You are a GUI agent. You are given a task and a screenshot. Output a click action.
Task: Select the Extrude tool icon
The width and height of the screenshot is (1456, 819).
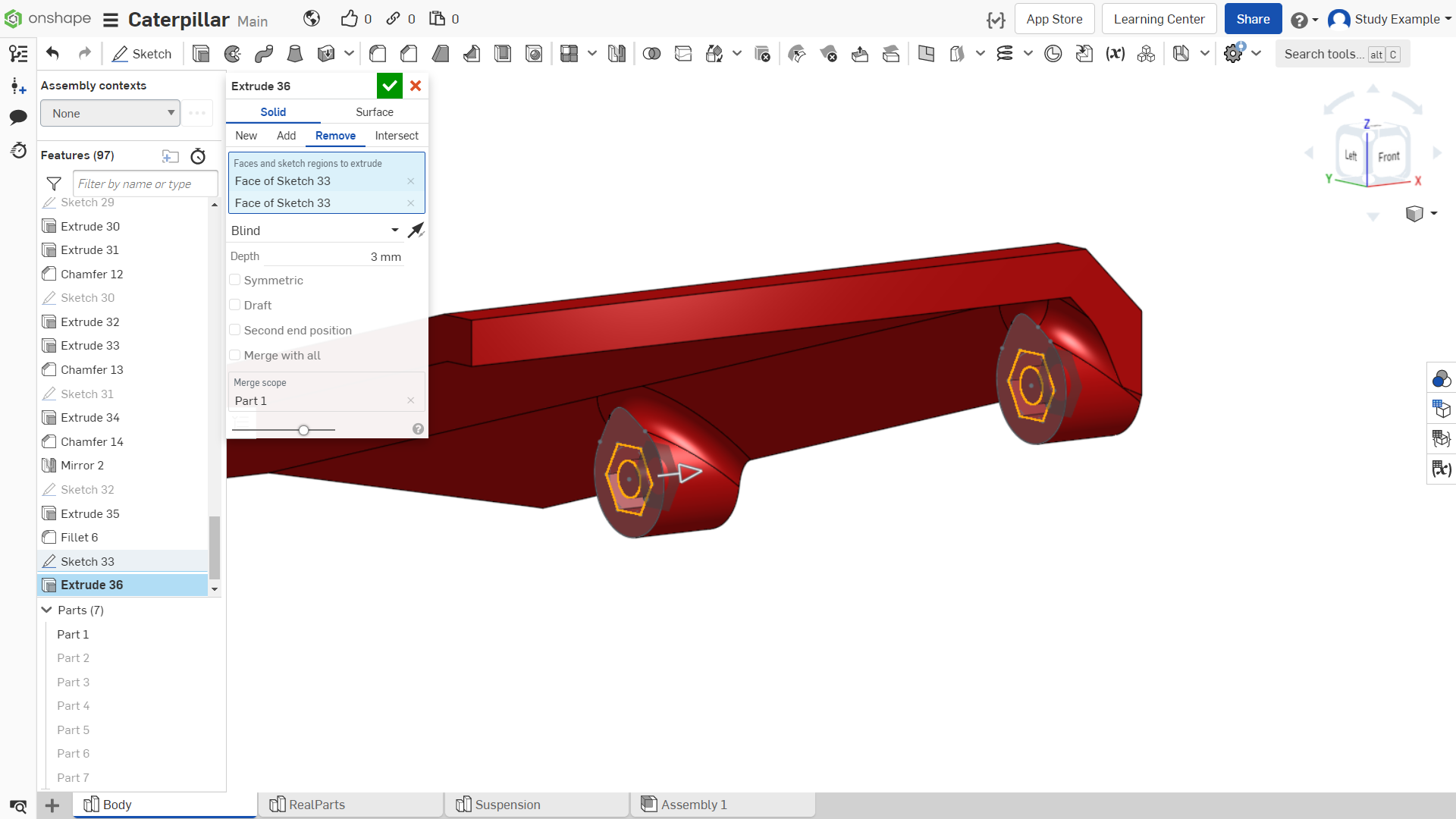point(201,54)
